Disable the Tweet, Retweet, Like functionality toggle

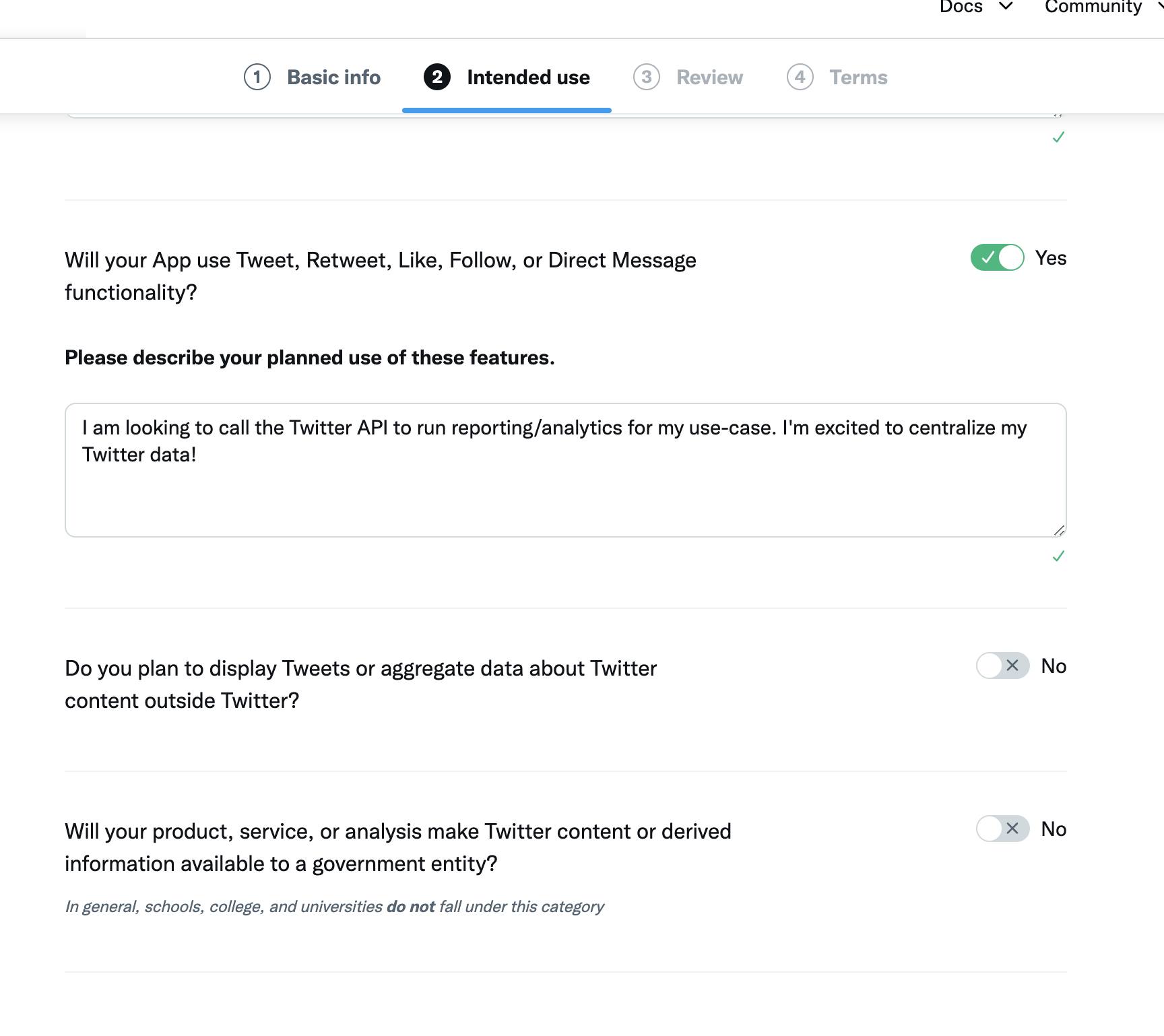click(x=997, y=258)
